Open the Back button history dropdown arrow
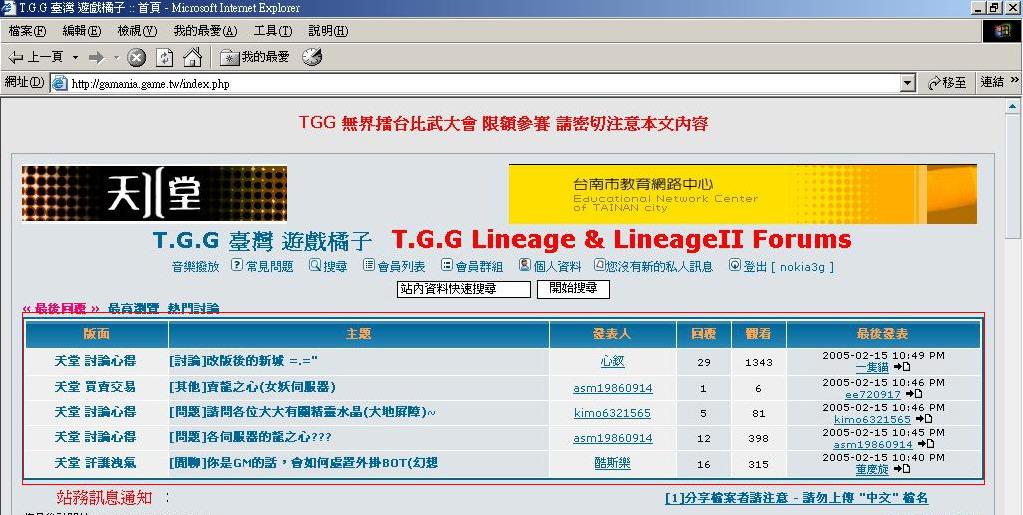 pyautogui.click(x=75, y=57)
